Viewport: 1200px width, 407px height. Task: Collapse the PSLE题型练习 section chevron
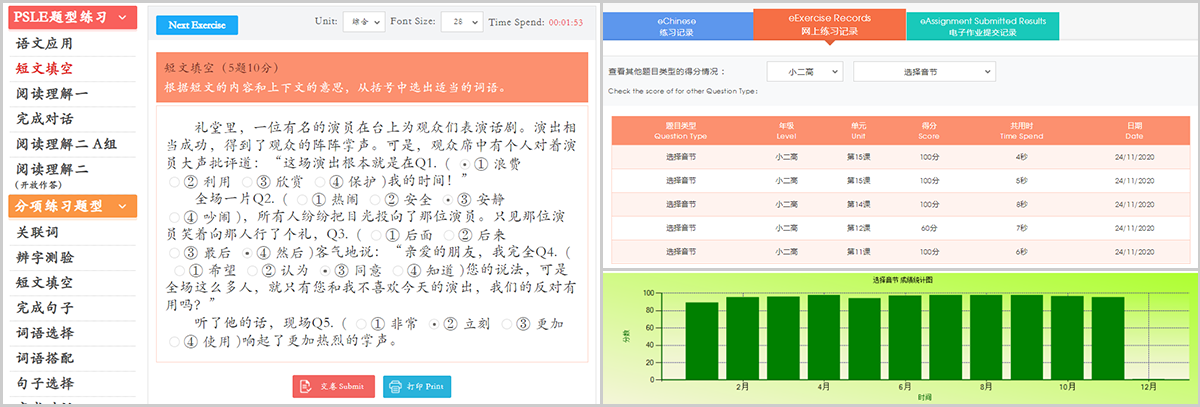click(x=121, y=18)
